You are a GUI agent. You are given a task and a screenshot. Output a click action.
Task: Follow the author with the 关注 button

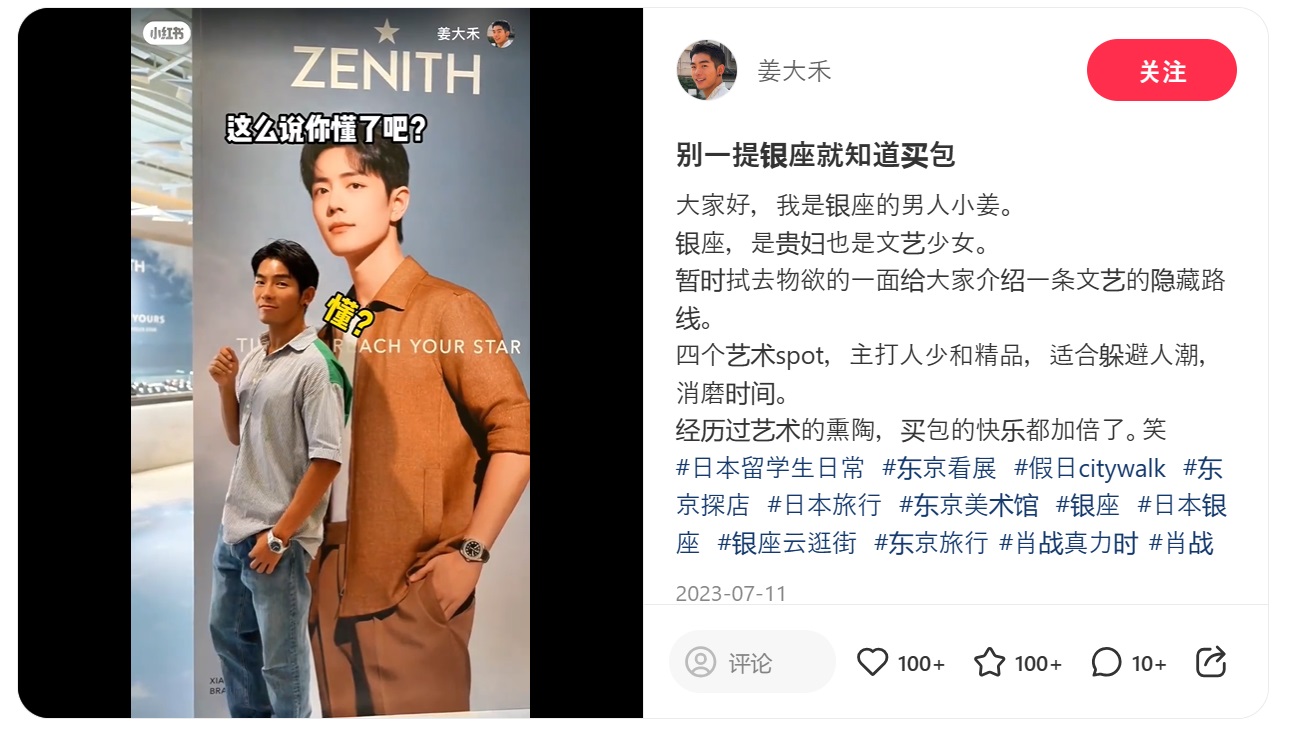pyautogui.click(x=1162, y=70)
